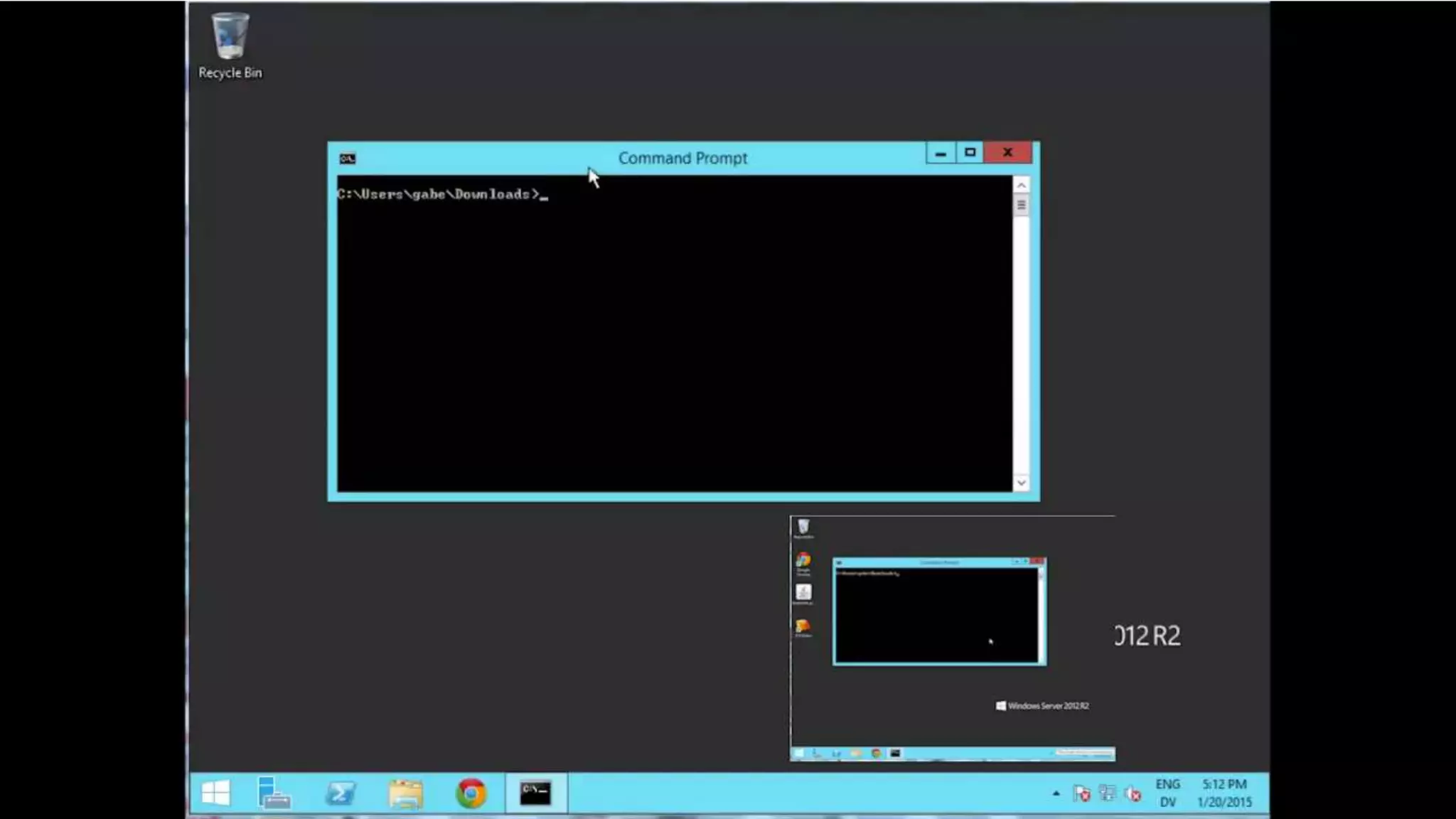Open the Windows Start button
Image resolution: width=1456 pixels, height=819 pixels.
(x=215, y=793)
